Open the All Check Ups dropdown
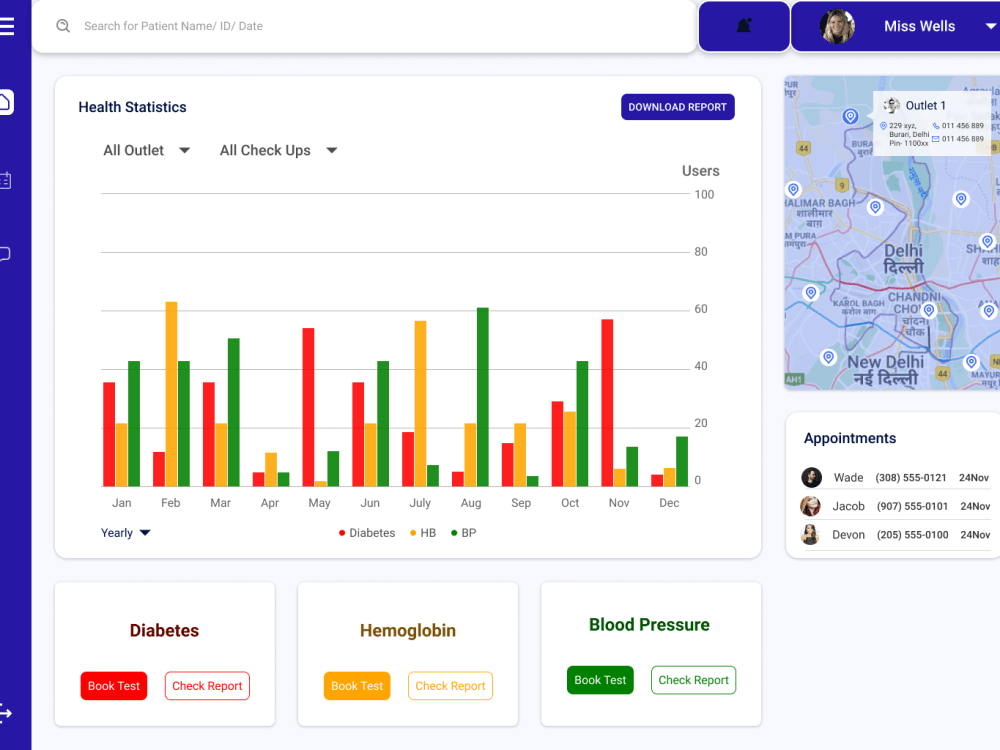1000x750 pixels. pos(278,151)
